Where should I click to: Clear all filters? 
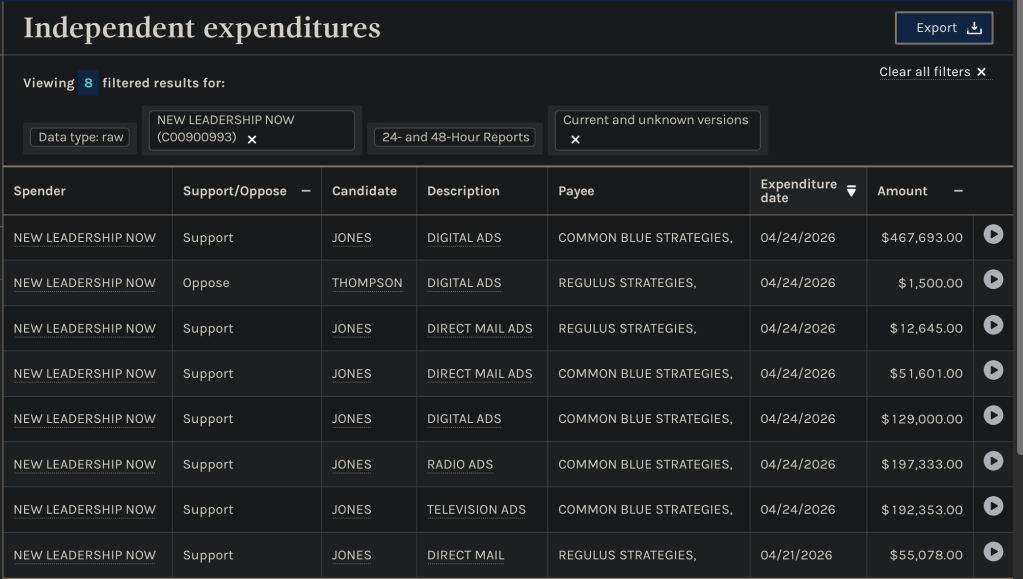click(933, 72)
